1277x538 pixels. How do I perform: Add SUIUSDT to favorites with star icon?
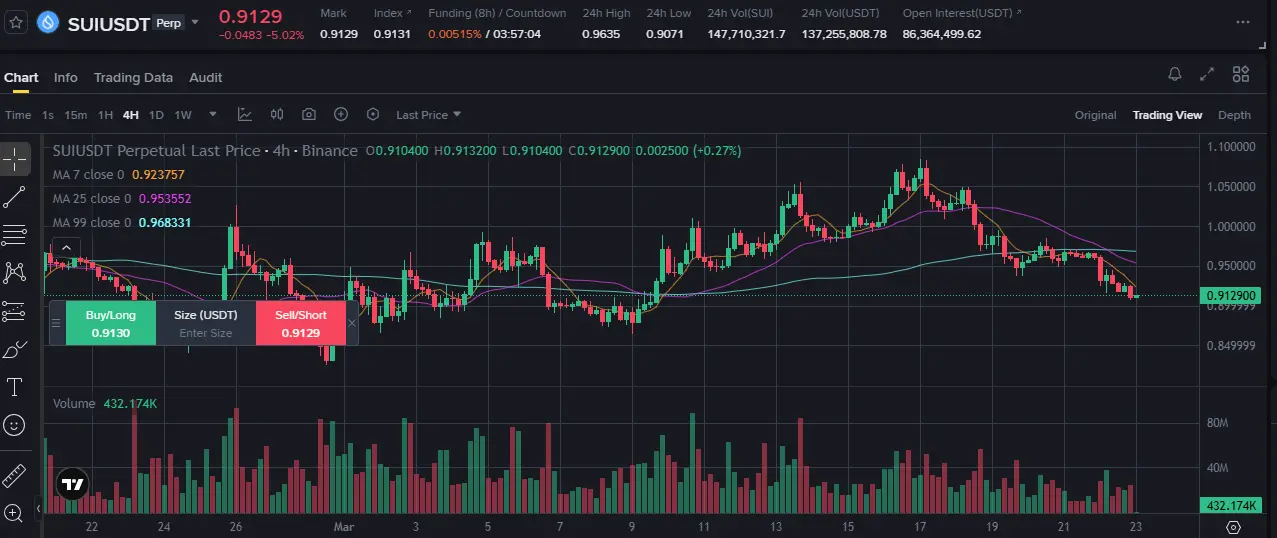15,21
